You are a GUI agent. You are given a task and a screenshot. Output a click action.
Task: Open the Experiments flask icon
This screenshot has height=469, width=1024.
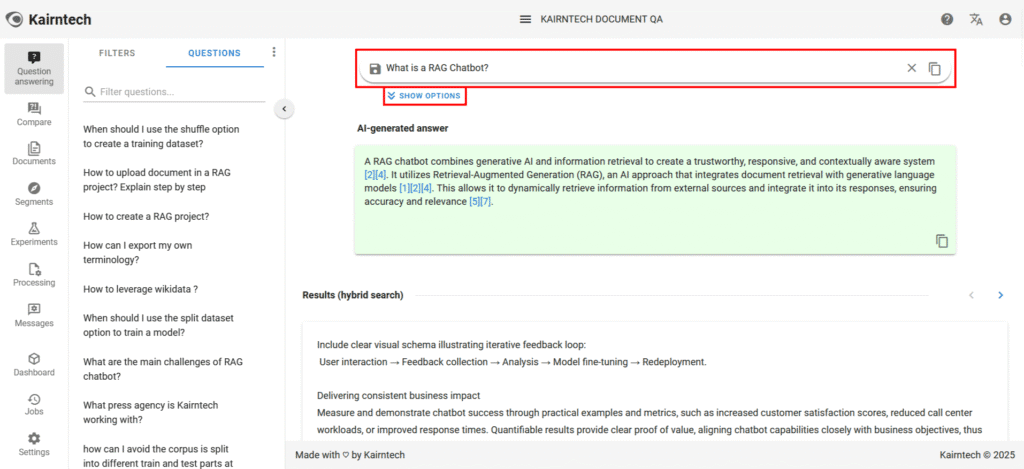34,235
